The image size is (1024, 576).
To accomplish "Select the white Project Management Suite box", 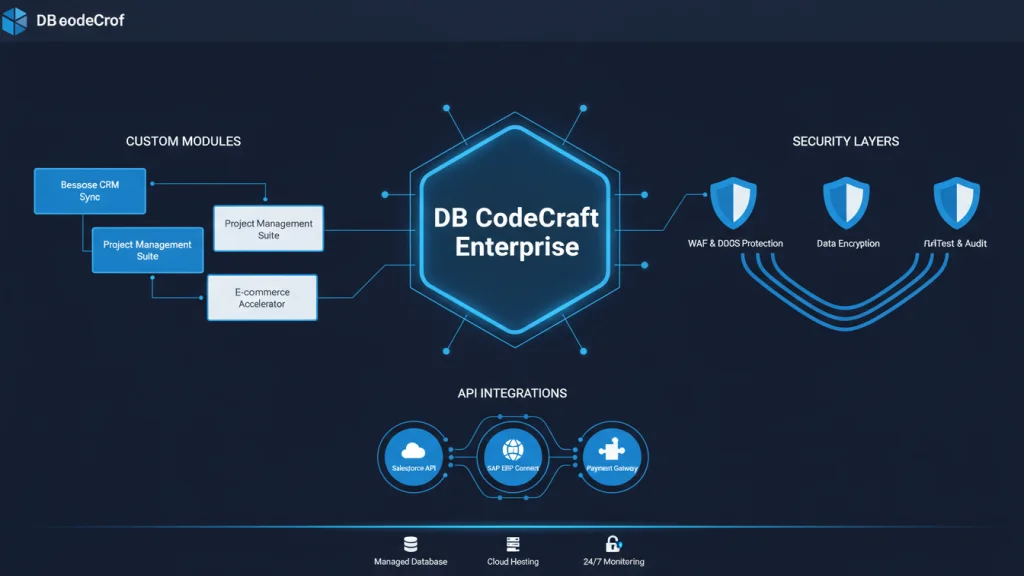I will (268, 229).
